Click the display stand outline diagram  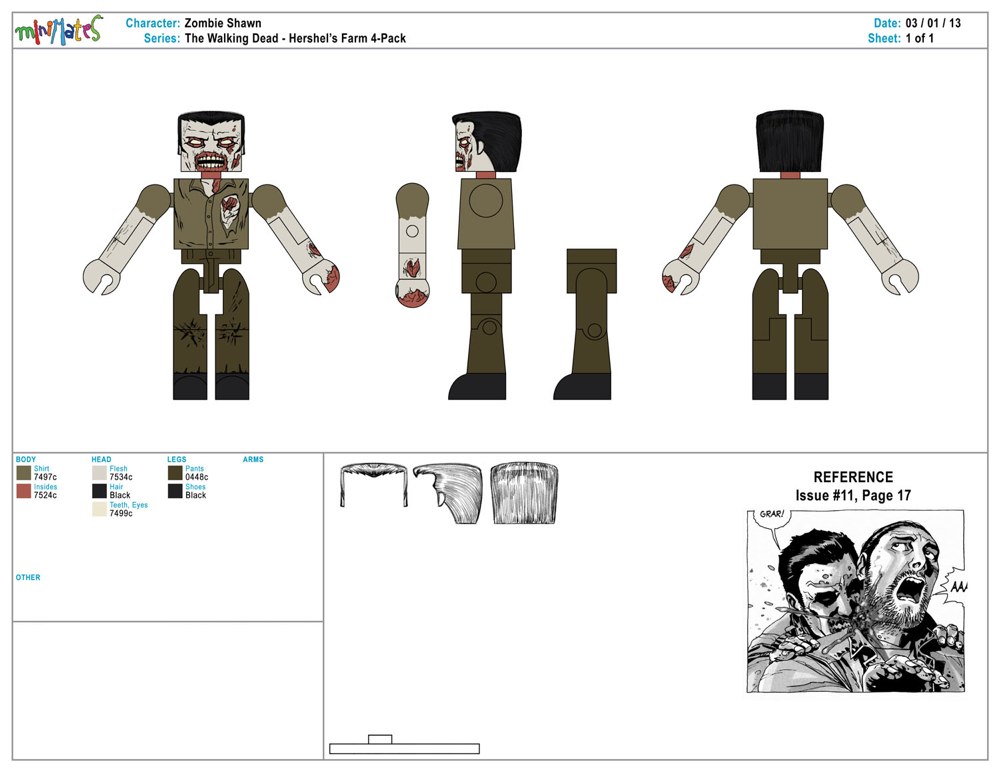coord(404,745)
